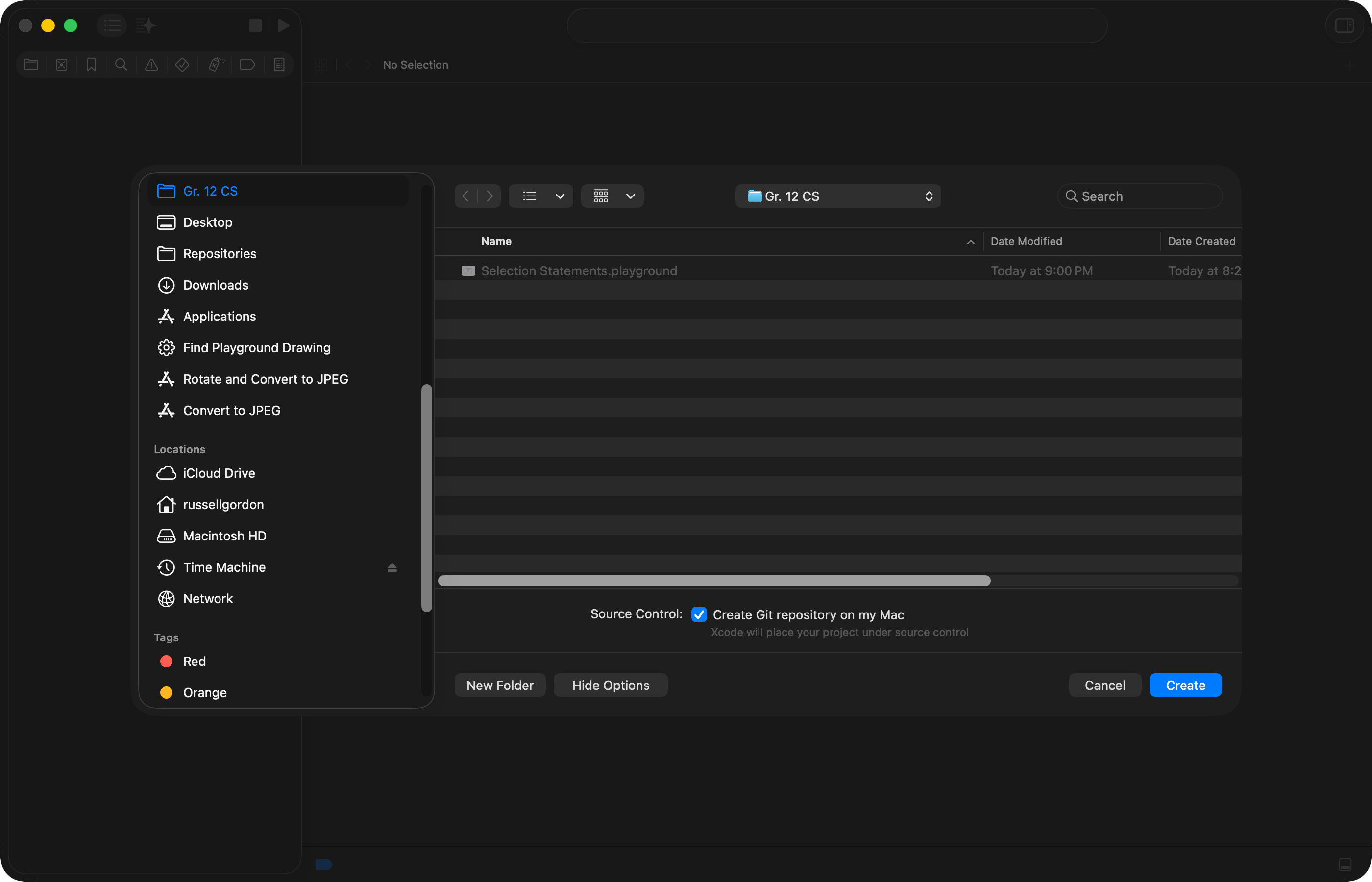Toggle the inspector panel icon
Viewport: 1372px width, 882px height.
point(1344,25)
